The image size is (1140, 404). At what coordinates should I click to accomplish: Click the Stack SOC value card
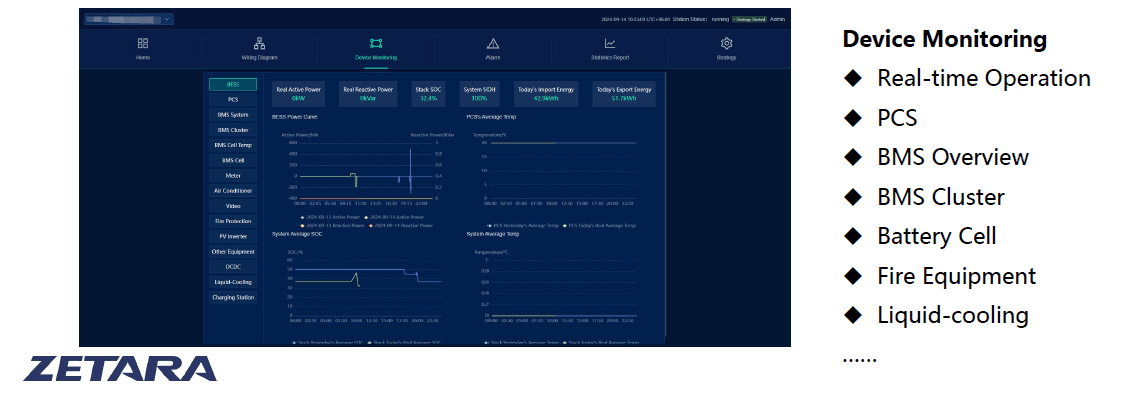click(428, 94)
